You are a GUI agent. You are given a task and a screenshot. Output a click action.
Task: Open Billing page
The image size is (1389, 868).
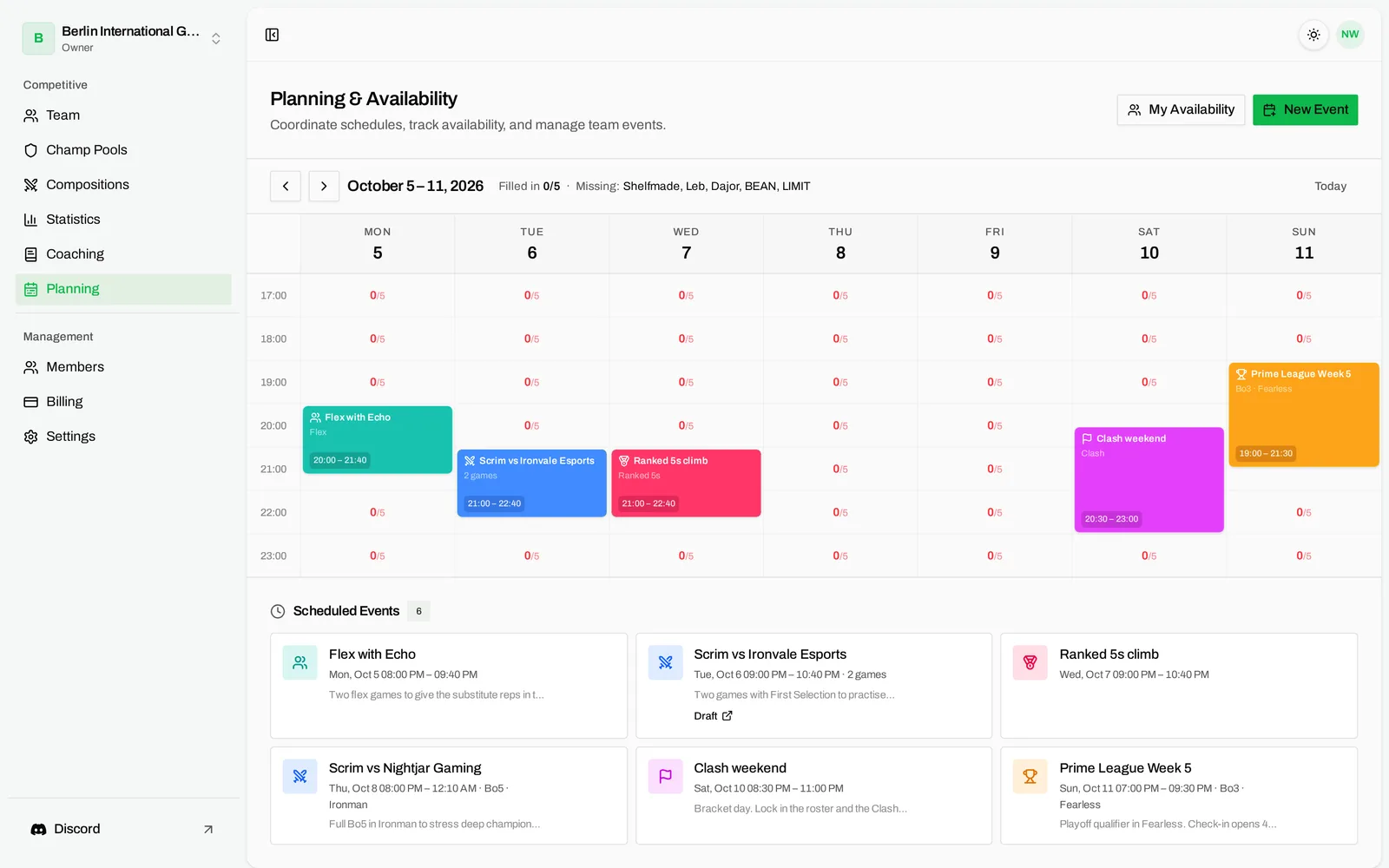coord(123,402)
